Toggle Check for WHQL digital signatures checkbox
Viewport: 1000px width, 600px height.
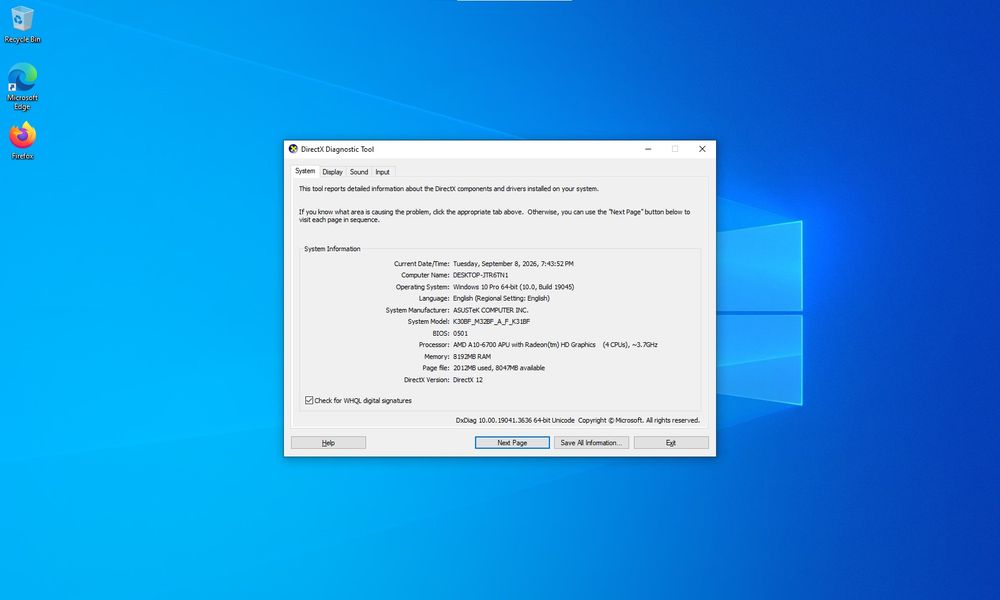coord(309,400)
